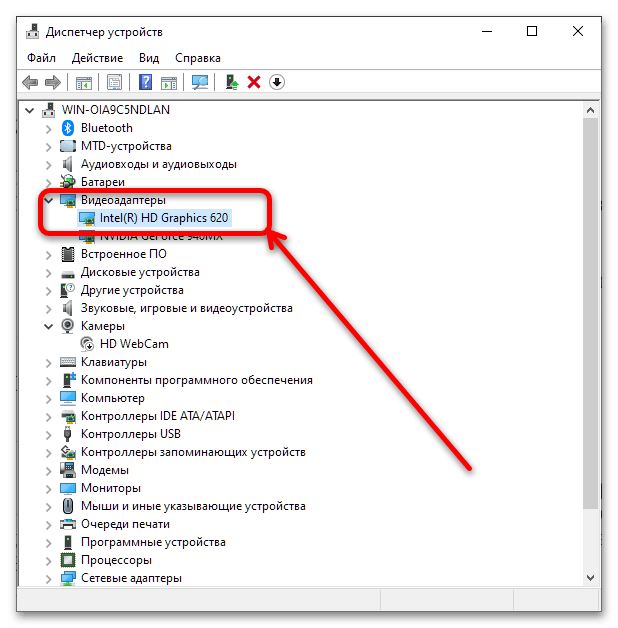Click the Дисковые устройства drive icon
Viewport: 618px width, 628px height.
(x=68, y=274)
